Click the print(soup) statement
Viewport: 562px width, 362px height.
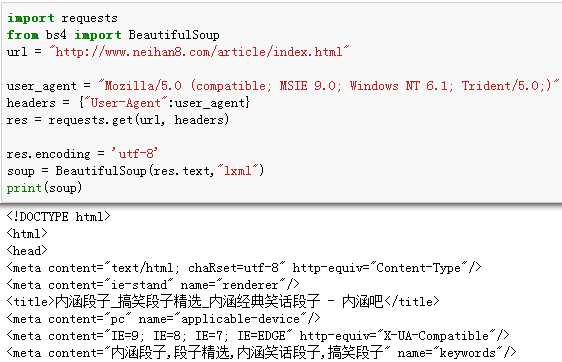click(x=44, y=188)
